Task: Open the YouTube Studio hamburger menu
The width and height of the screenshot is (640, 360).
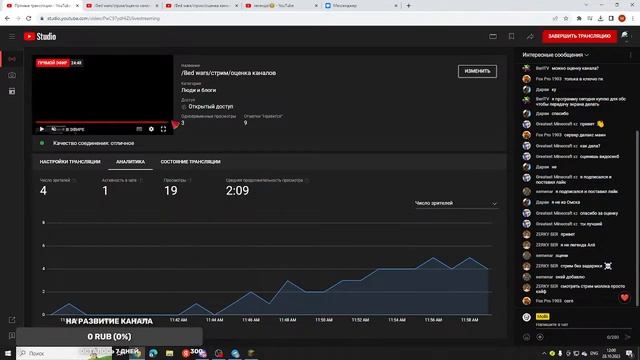Action: point(12,36)
